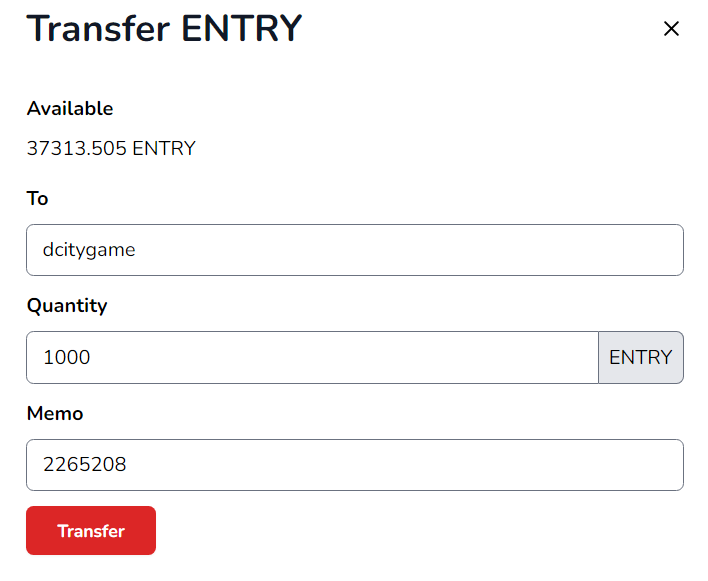Place cursor in 1000 quantity value
708x581 pixels.
tap(67, 358)
